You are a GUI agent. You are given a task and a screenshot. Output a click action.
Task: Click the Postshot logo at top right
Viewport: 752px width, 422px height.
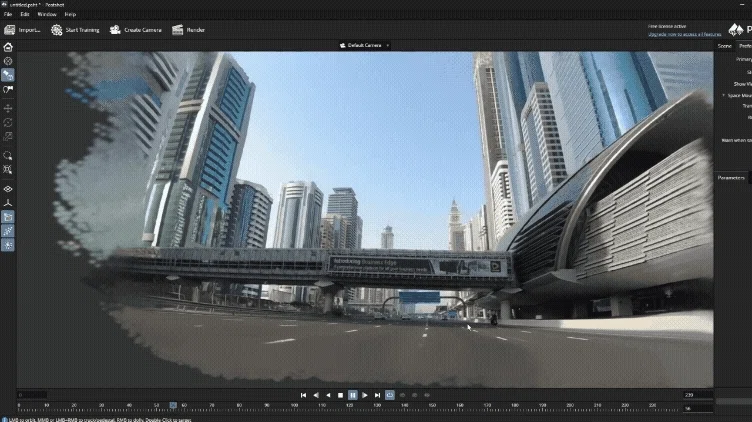tap(739, 30)
